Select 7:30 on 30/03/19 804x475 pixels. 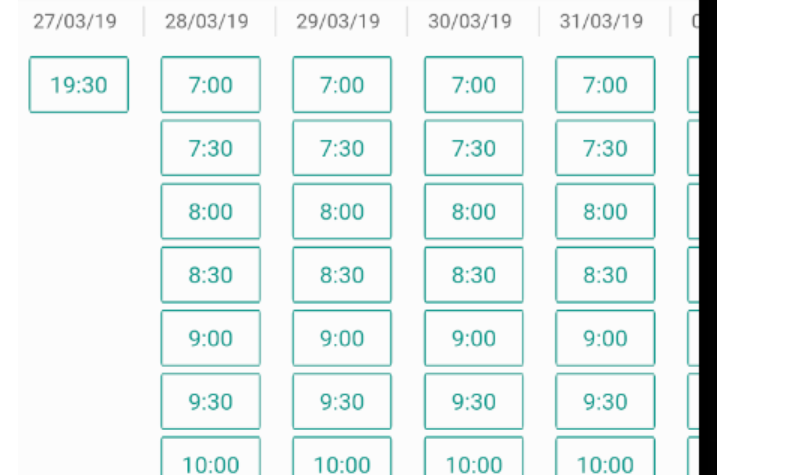tap(474, 148)
